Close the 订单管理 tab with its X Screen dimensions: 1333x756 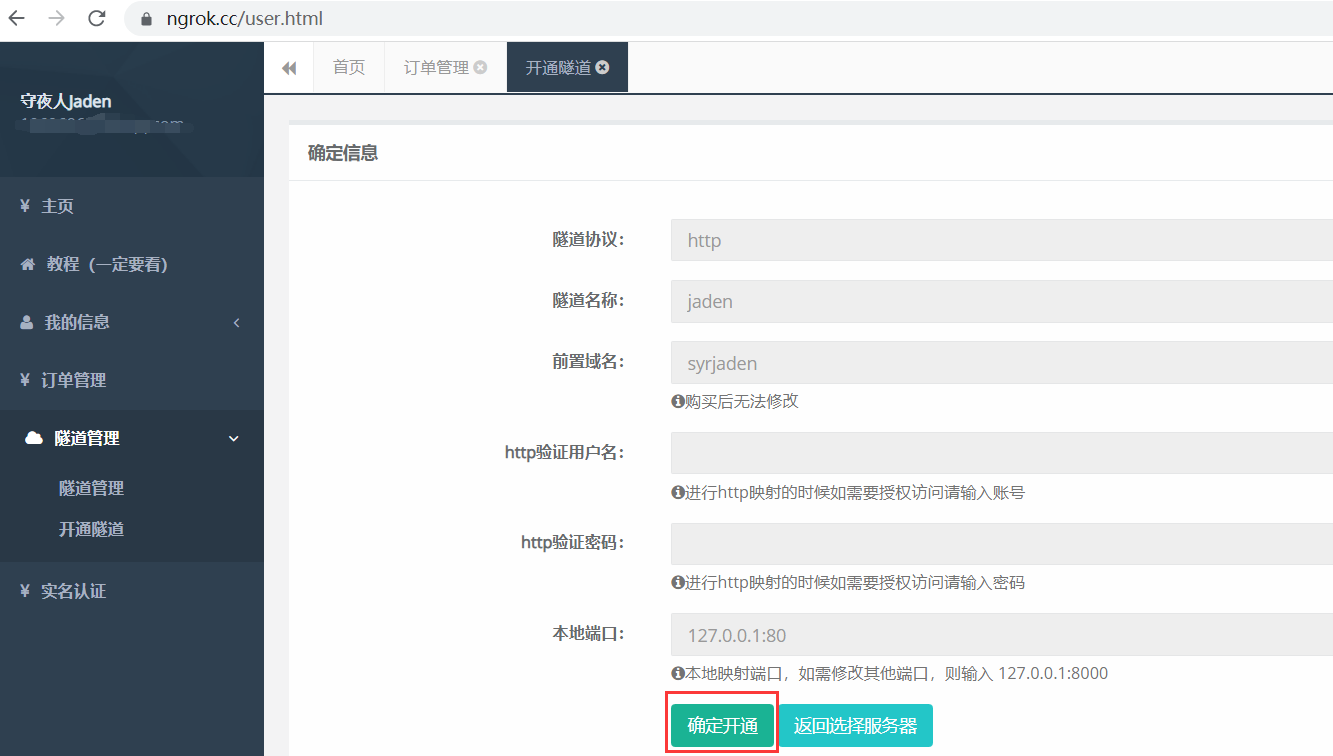coord(480,67)
